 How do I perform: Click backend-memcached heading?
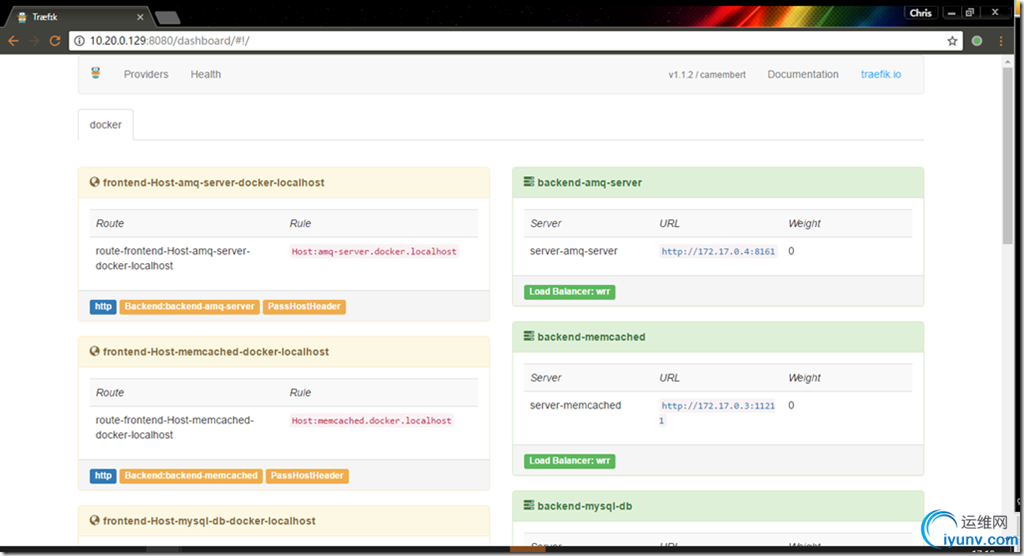591,336
